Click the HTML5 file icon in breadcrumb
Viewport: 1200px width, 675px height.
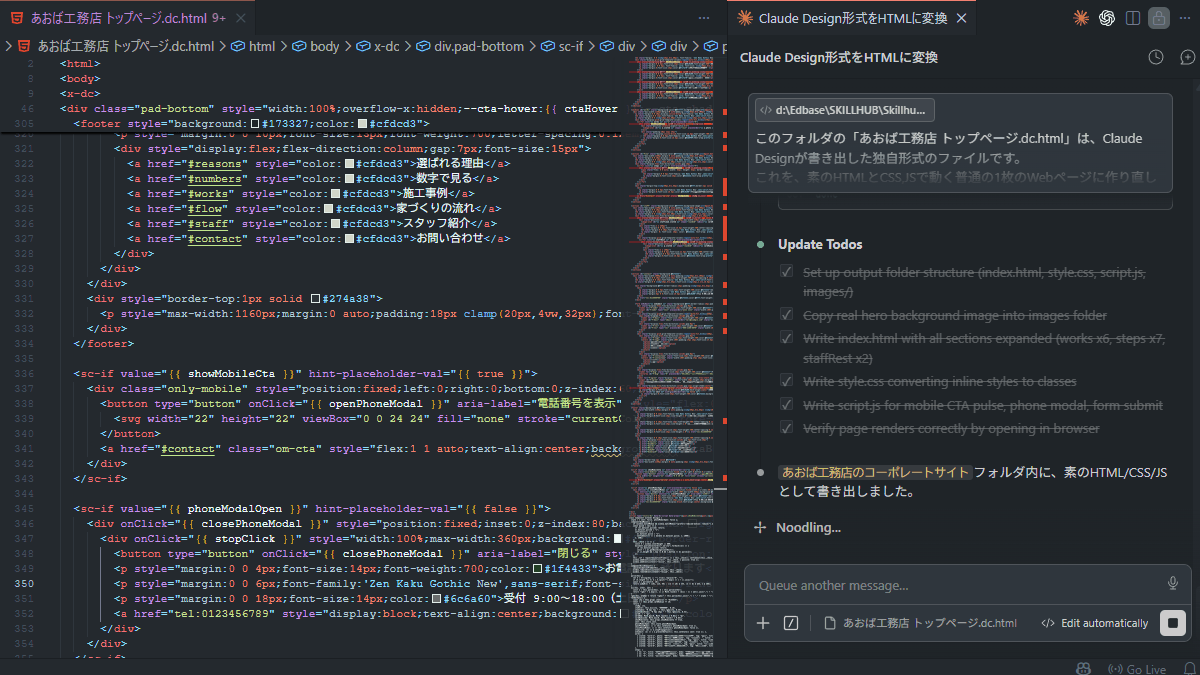tap(24, 46)
